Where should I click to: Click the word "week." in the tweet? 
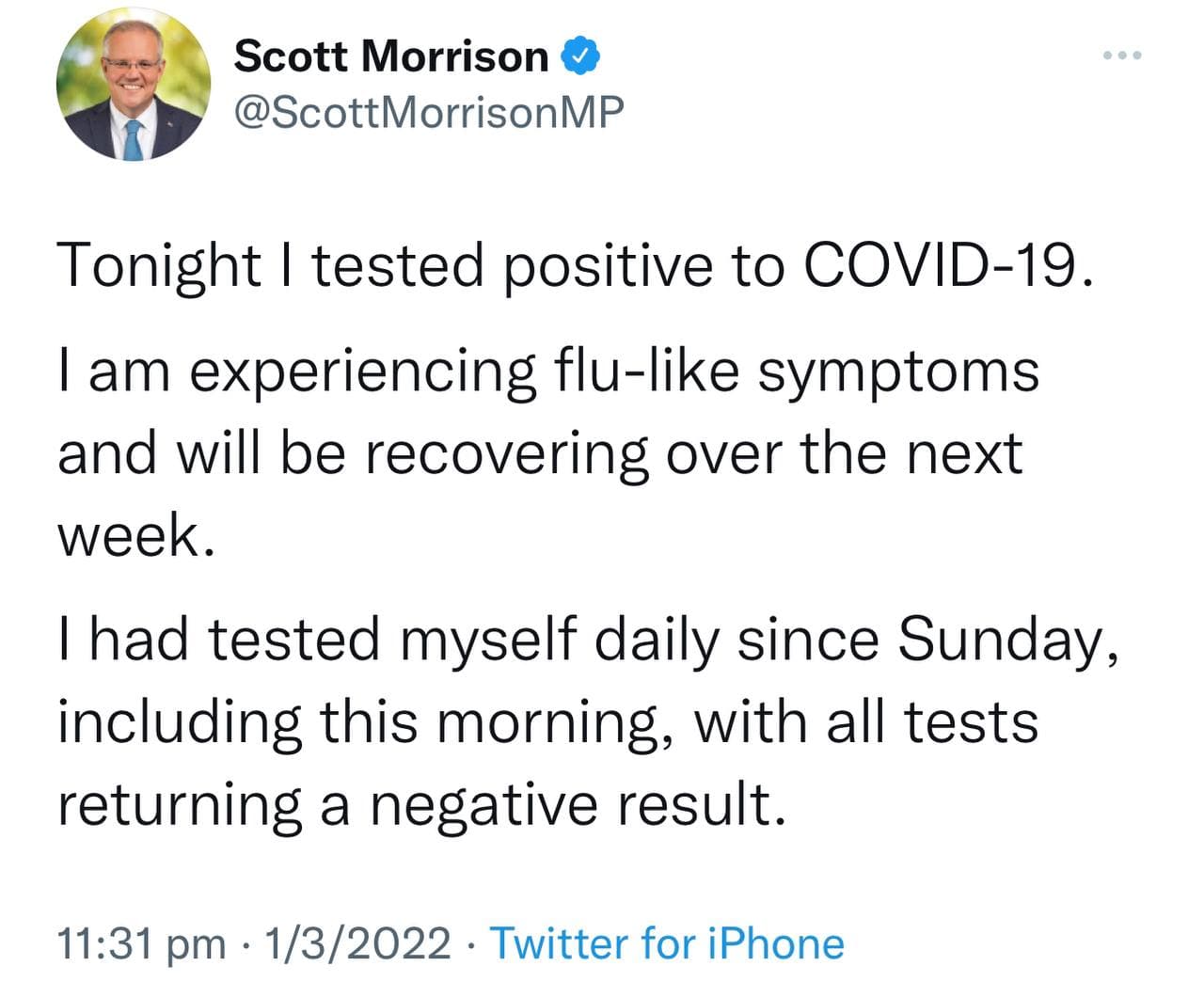coord(131,536)
